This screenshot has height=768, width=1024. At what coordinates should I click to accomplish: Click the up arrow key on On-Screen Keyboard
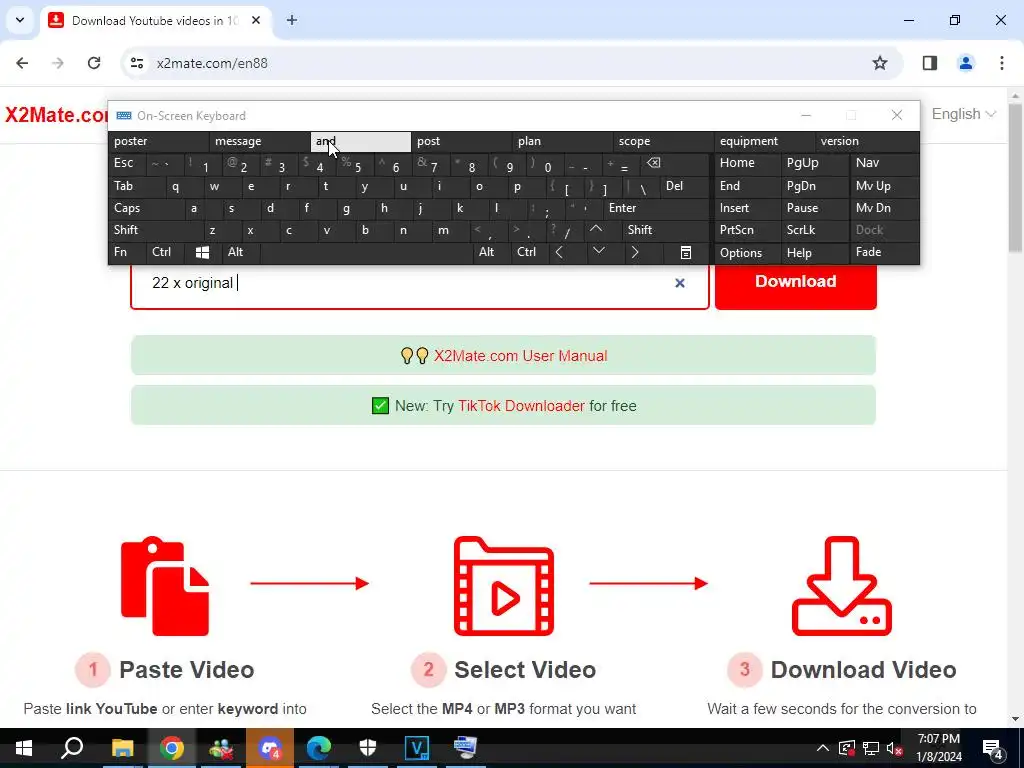point(596,229)
